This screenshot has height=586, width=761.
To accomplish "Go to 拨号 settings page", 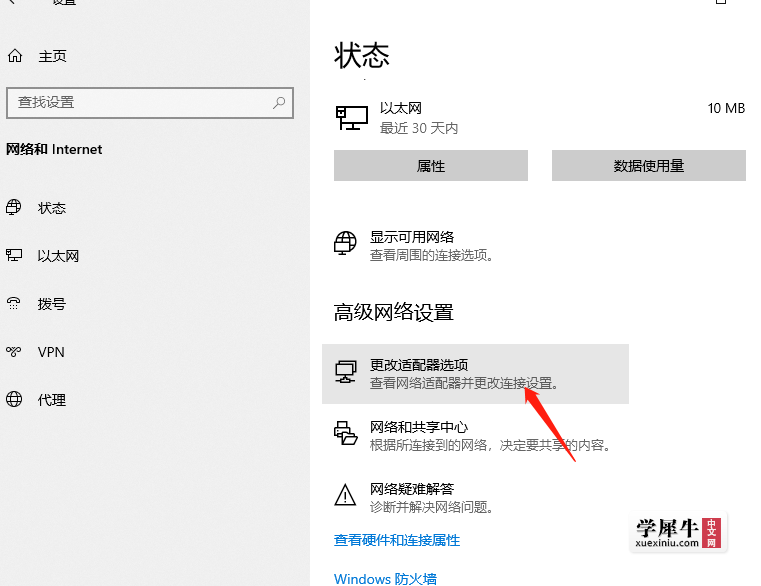I will pos(52,304).
